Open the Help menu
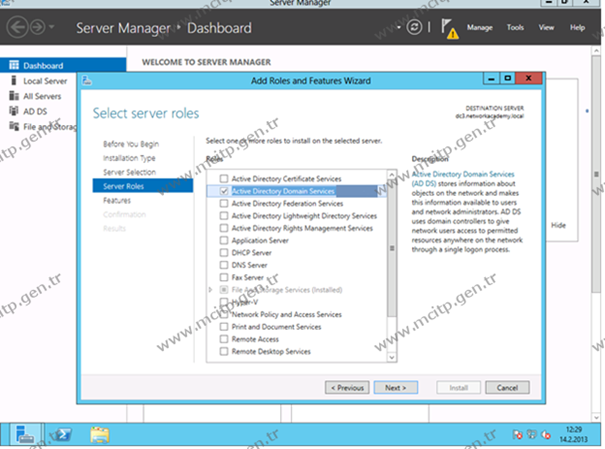The height and width of the screenshot is (449, 605). coord(577,27)
